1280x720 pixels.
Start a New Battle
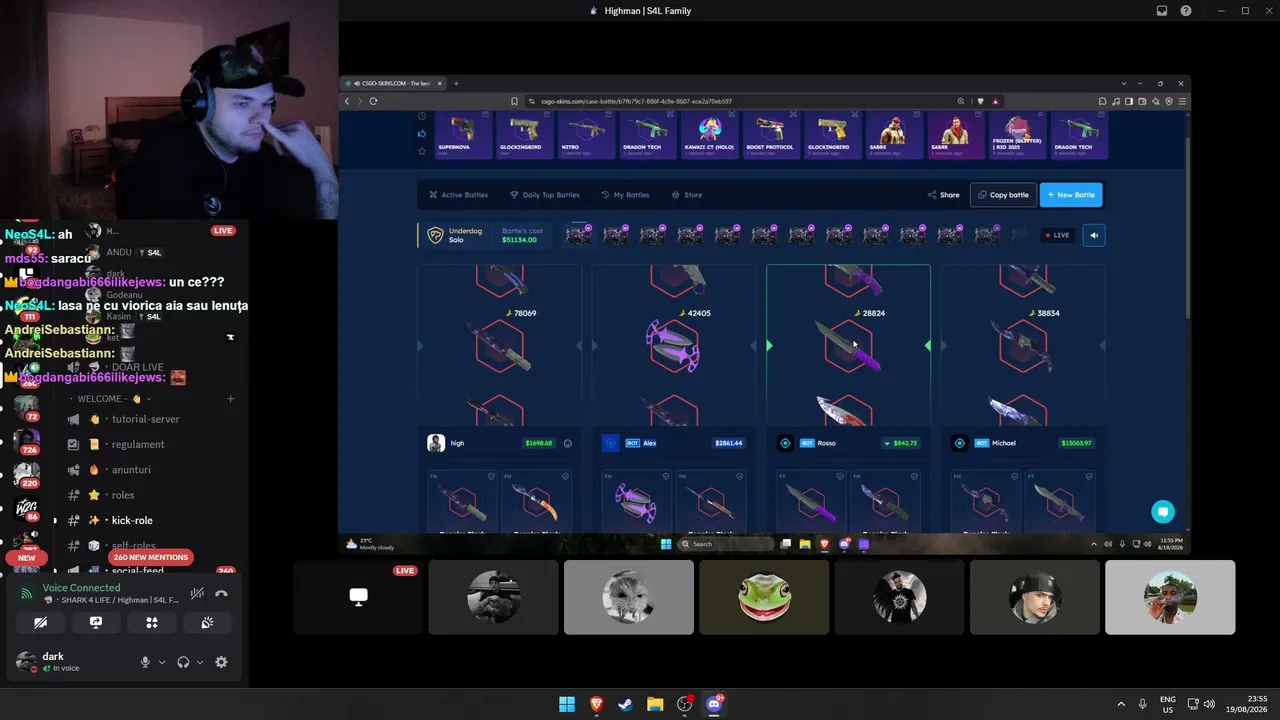1071,195
